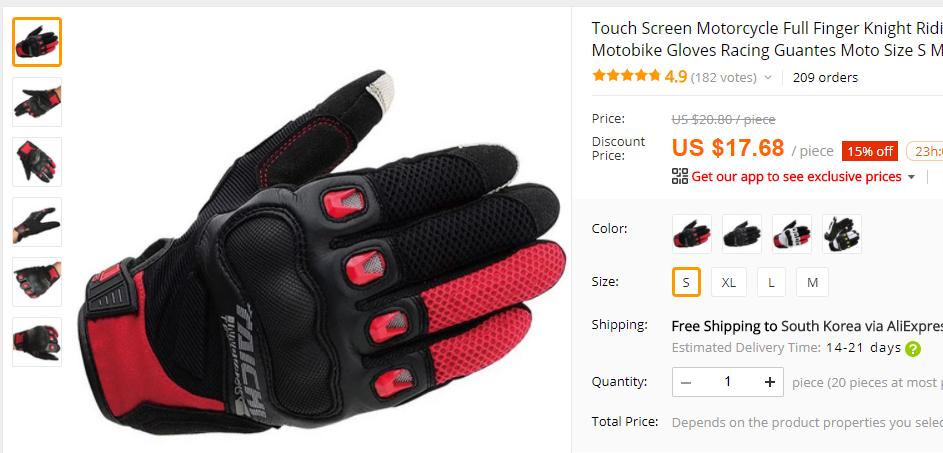Open Get our app to see exclusive prices
Image resolution: width=943 pixels, height=453 pixels.
coord(796,176)
